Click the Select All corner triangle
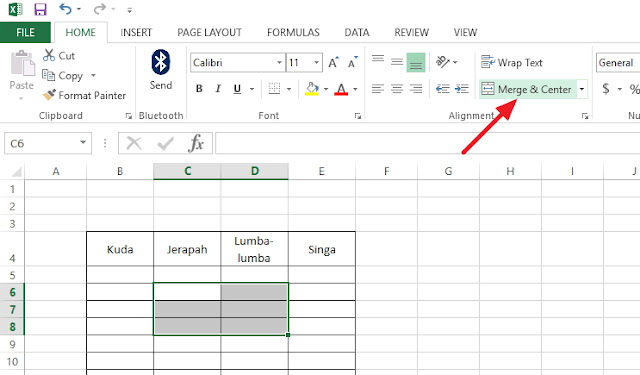The height and width of the screenshot is (375, 640). point(16,172)
